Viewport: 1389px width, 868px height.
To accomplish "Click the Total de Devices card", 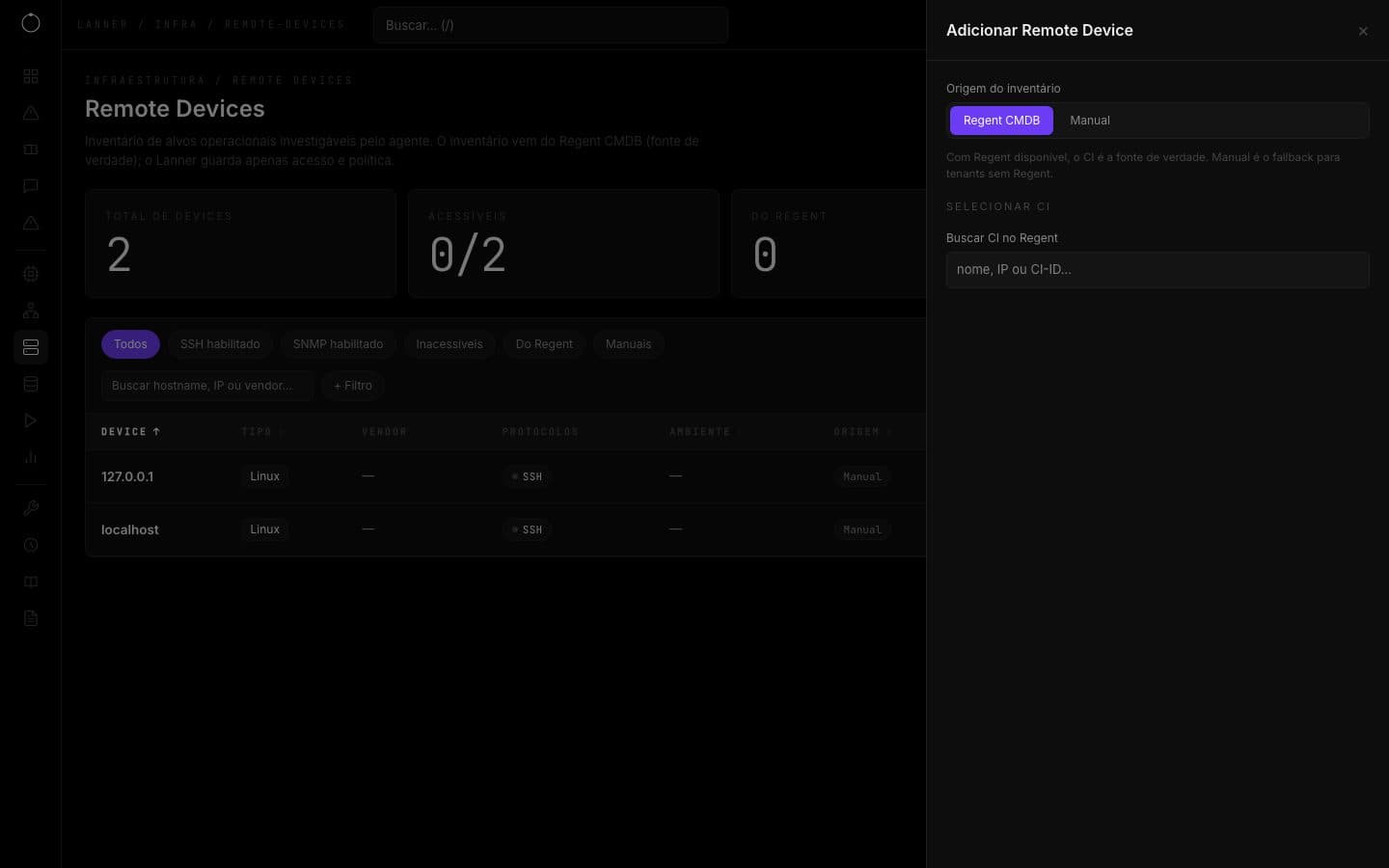I will tap(241, 243).
